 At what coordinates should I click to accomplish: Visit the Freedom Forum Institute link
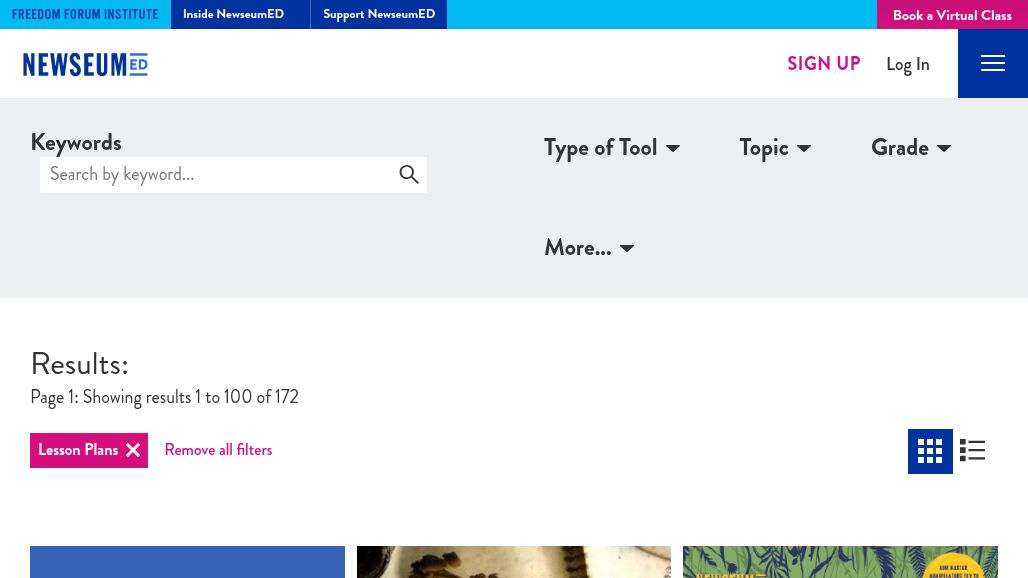[84, 14]
